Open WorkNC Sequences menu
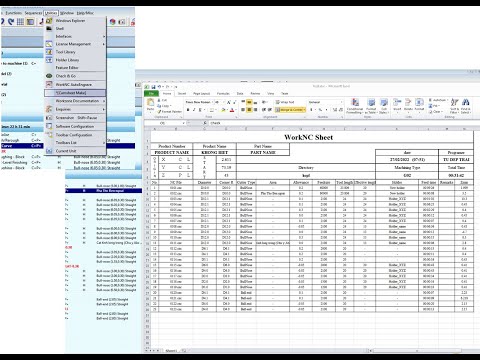This screenshot has width=480, height=360. pos(33,13)
